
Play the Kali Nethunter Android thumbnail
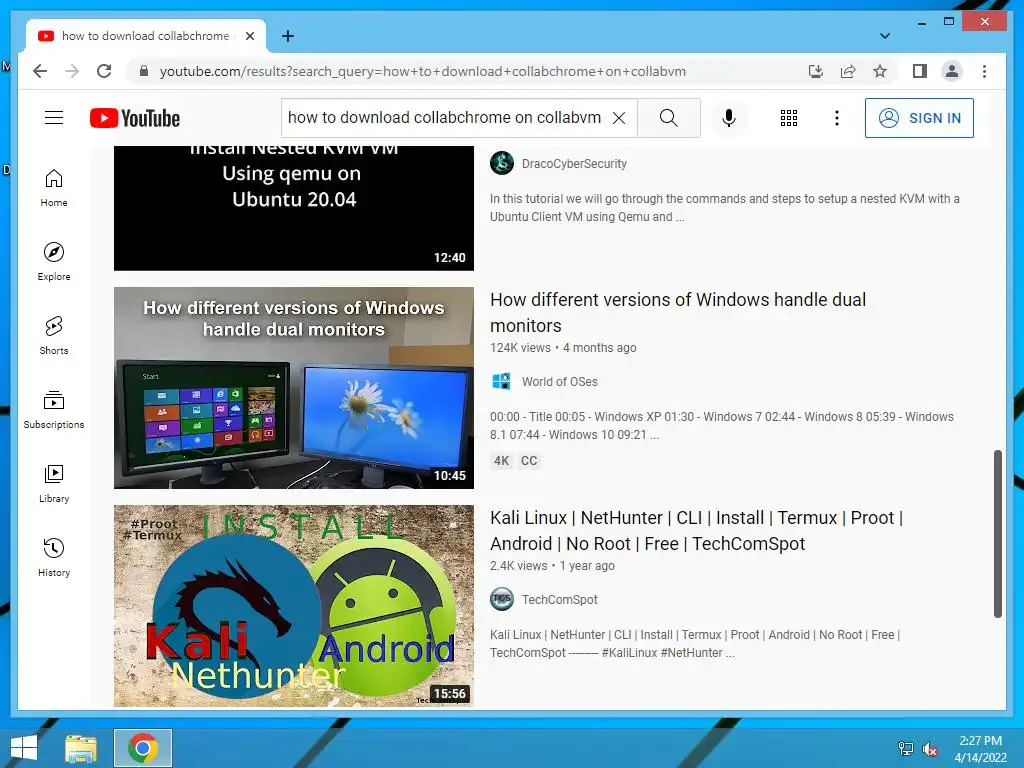[294, 606]
